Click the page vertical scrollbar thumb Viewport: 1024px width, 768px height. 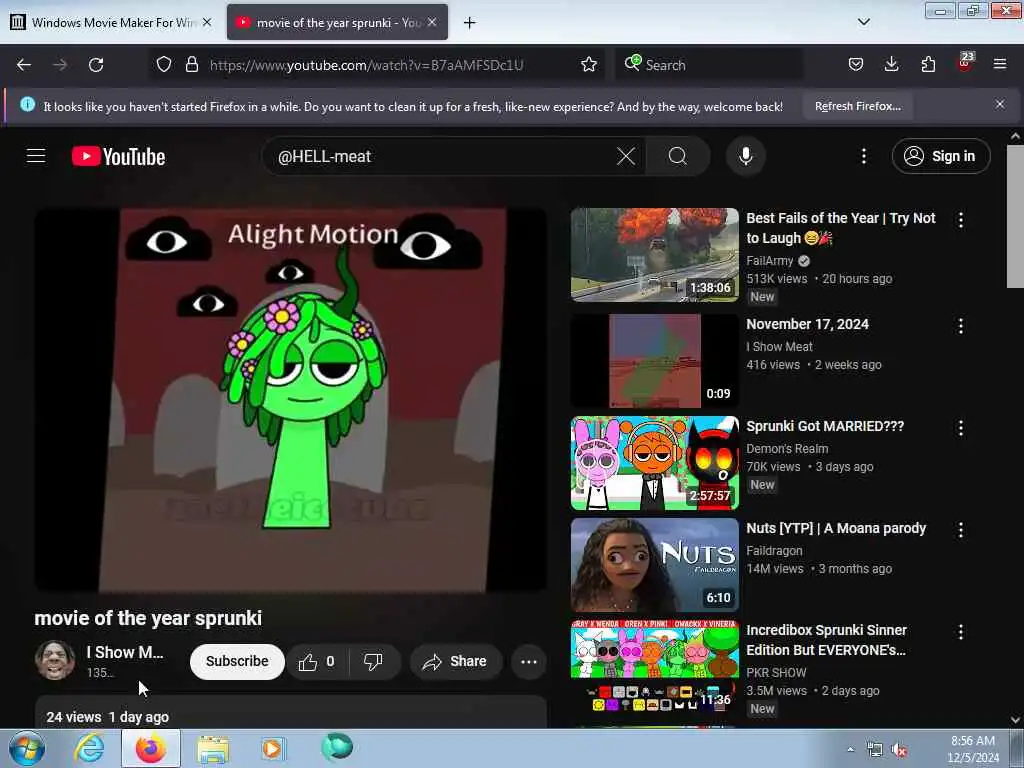[x=1015, y=216]
